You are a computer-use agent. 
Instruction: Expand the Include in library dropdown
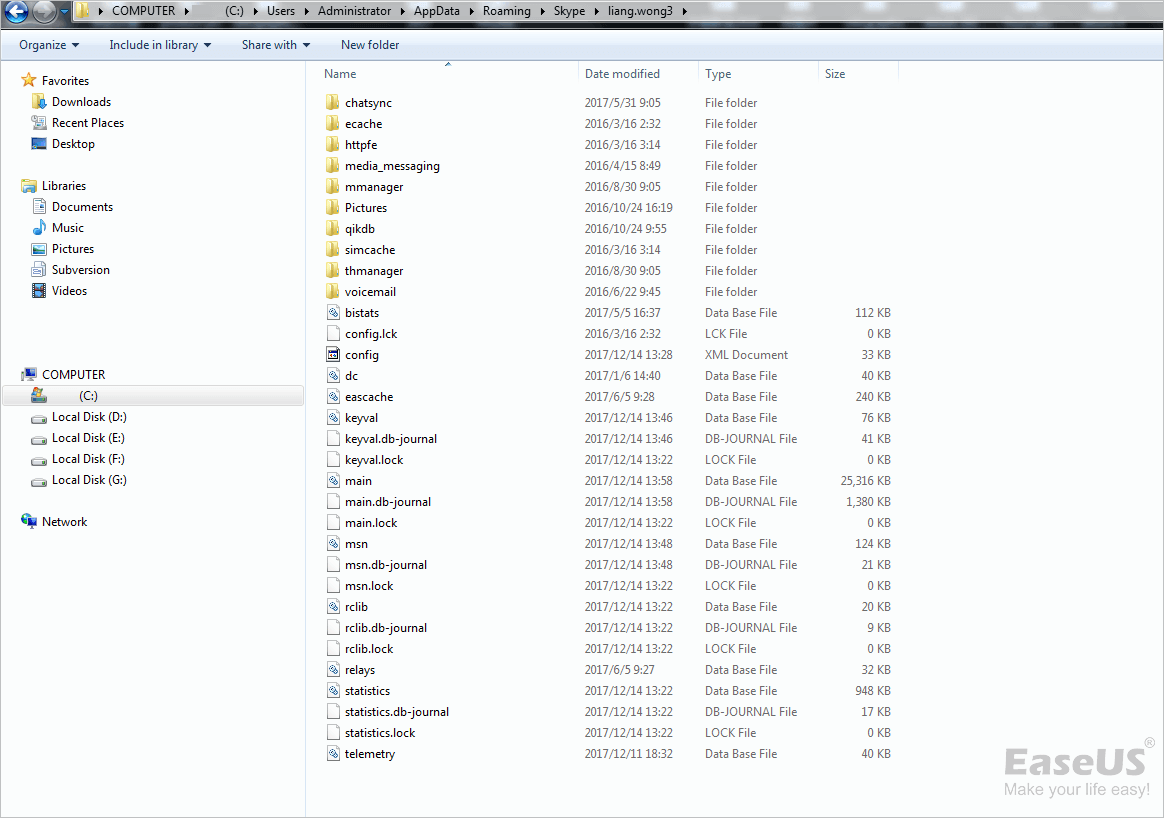point(160,45)
